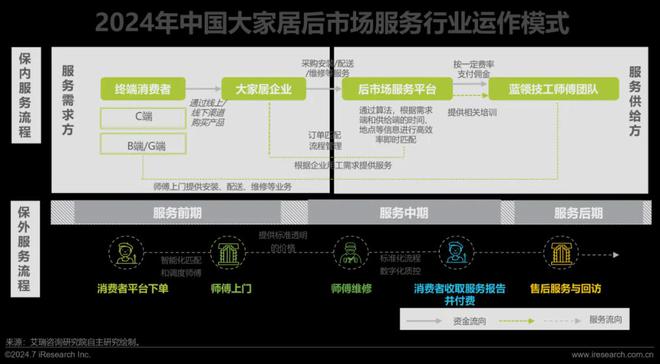This screenshot has height=364, width=660.
Task: Click the 数字化质控 annotation
Action: 400,271
